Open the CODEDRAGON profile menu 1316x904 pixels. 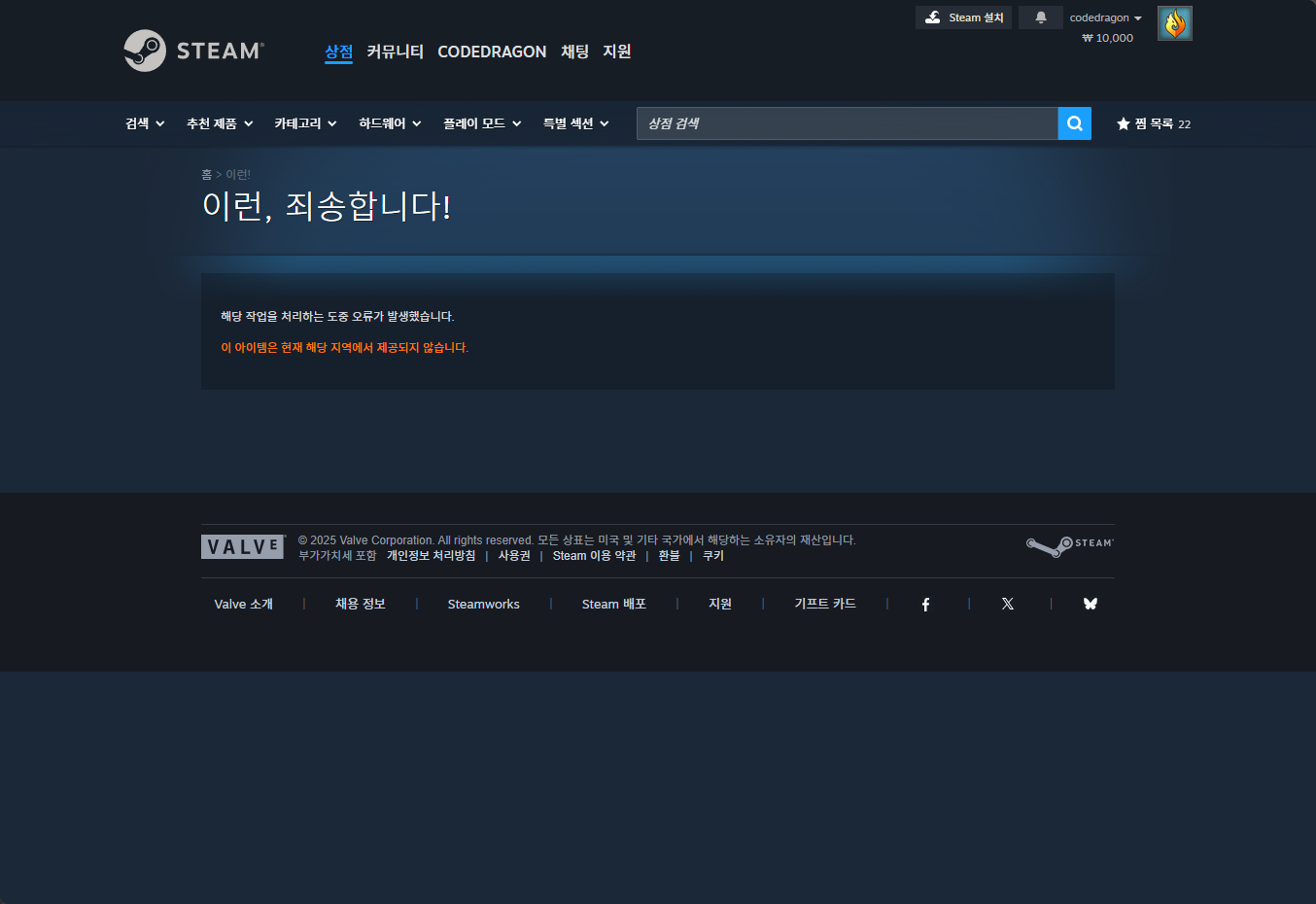point(492,52)
